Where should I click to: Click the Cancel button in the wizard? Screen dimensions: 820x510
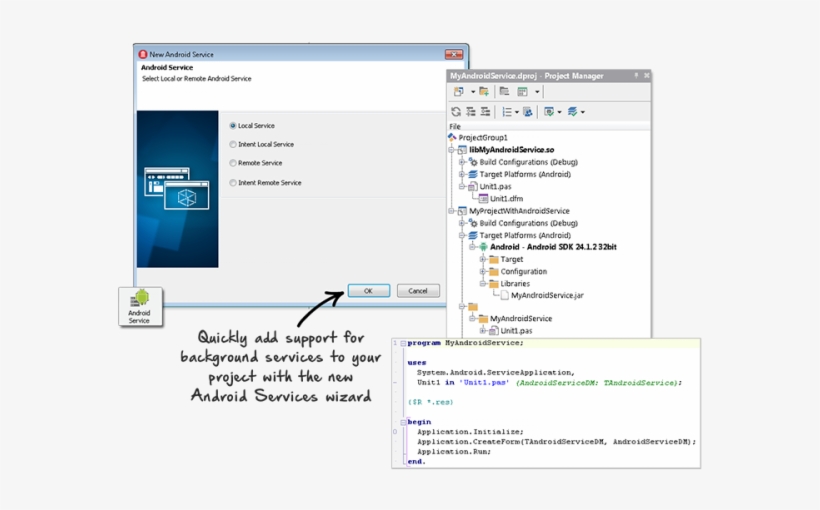[418, 291]
